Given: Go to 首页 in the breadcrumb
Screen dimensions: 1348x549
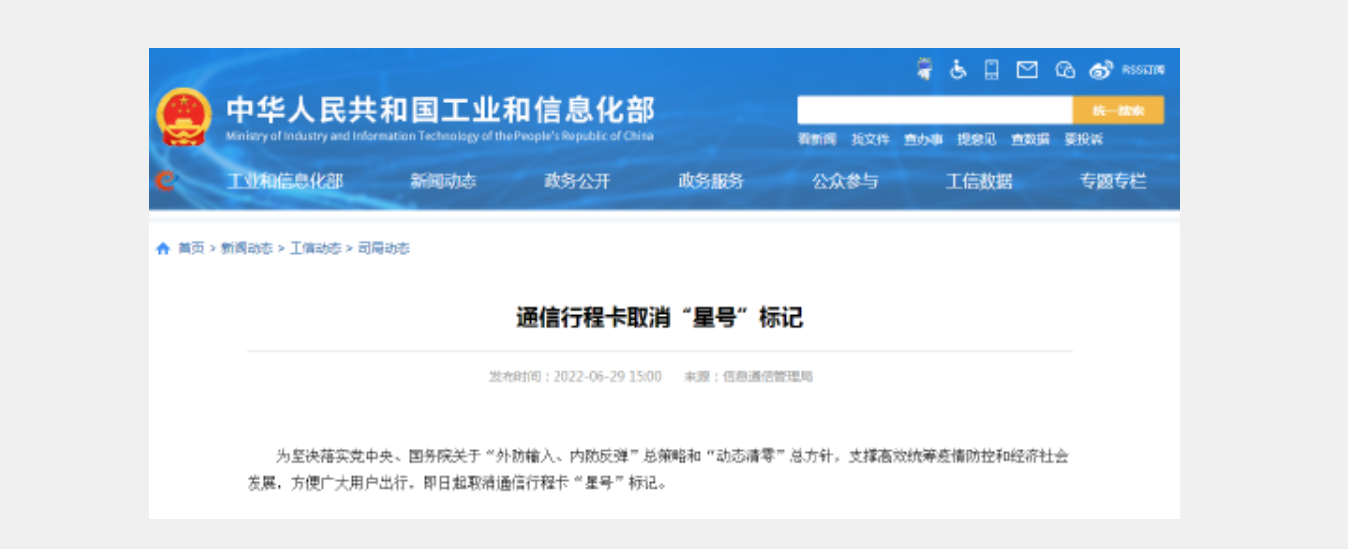Looking at the screenshot, I should [x=191, y=249].
